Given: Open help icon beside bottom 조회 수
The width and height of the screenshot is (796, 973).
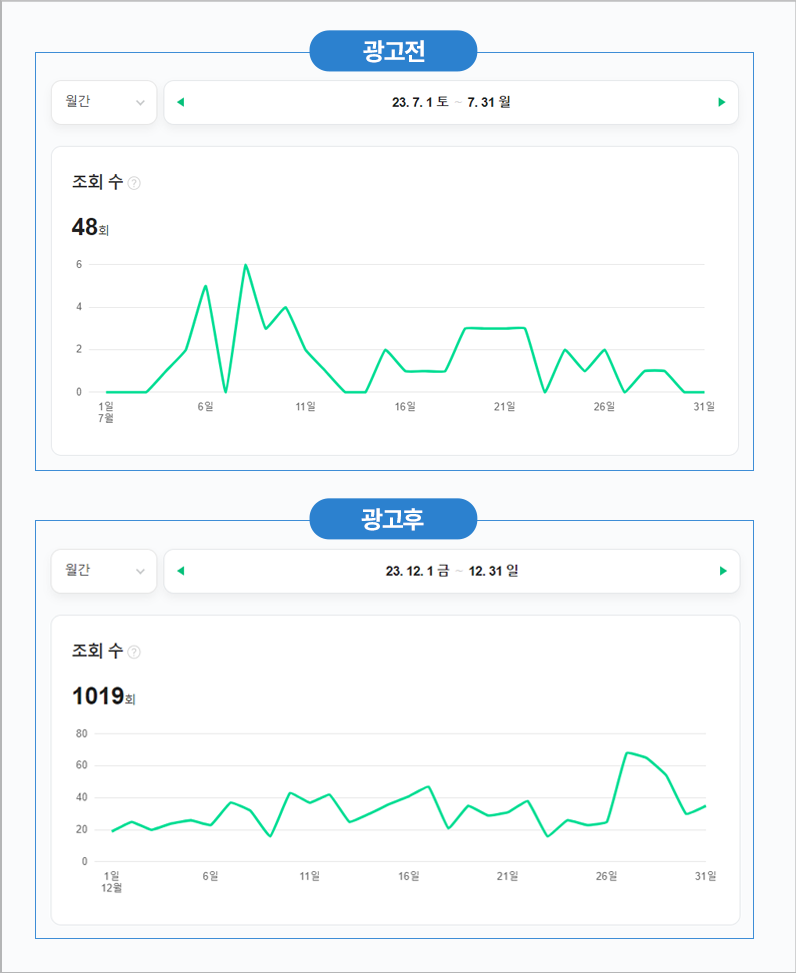Looking at the screenshot, I should click(x=134, y=652).
